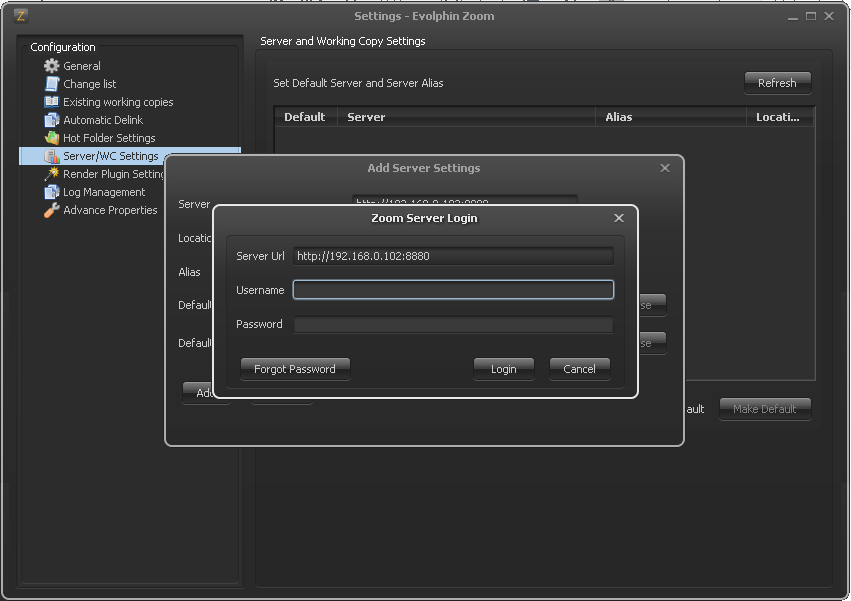Open Hot Folder Settings entry

109,137
